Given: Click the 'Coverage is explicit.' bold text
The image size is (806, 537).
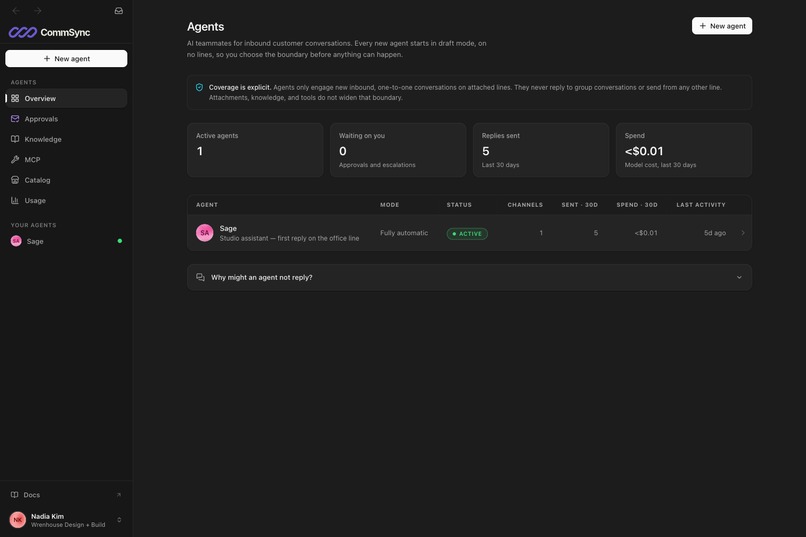Looking at the screenshot, I should [x=240, y=87].
